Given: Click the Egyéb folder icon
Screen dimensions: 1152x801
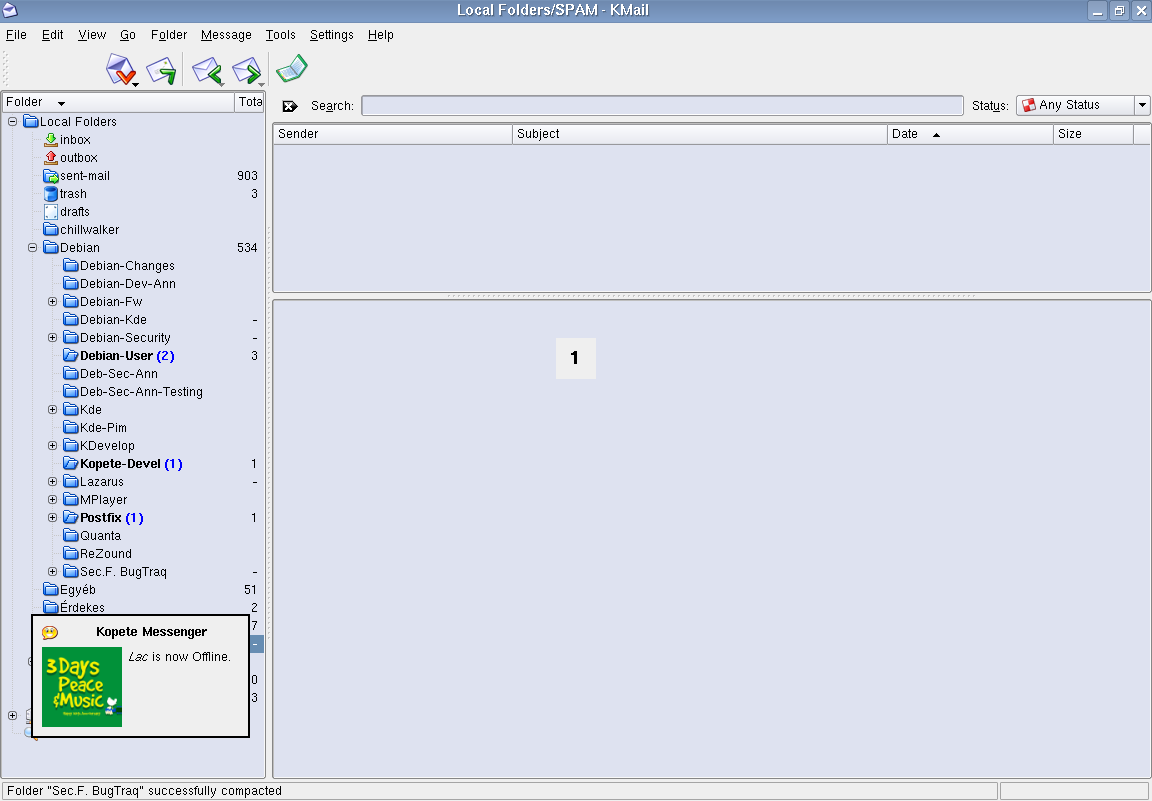Looking at the screenshot, I should (51, 589).
